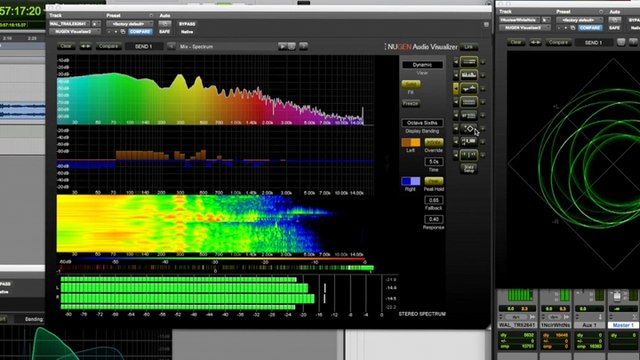Viewport: 640px width, 360px height.
Task: Pick the orange Left channel color swatch
Action: point(411,142)
